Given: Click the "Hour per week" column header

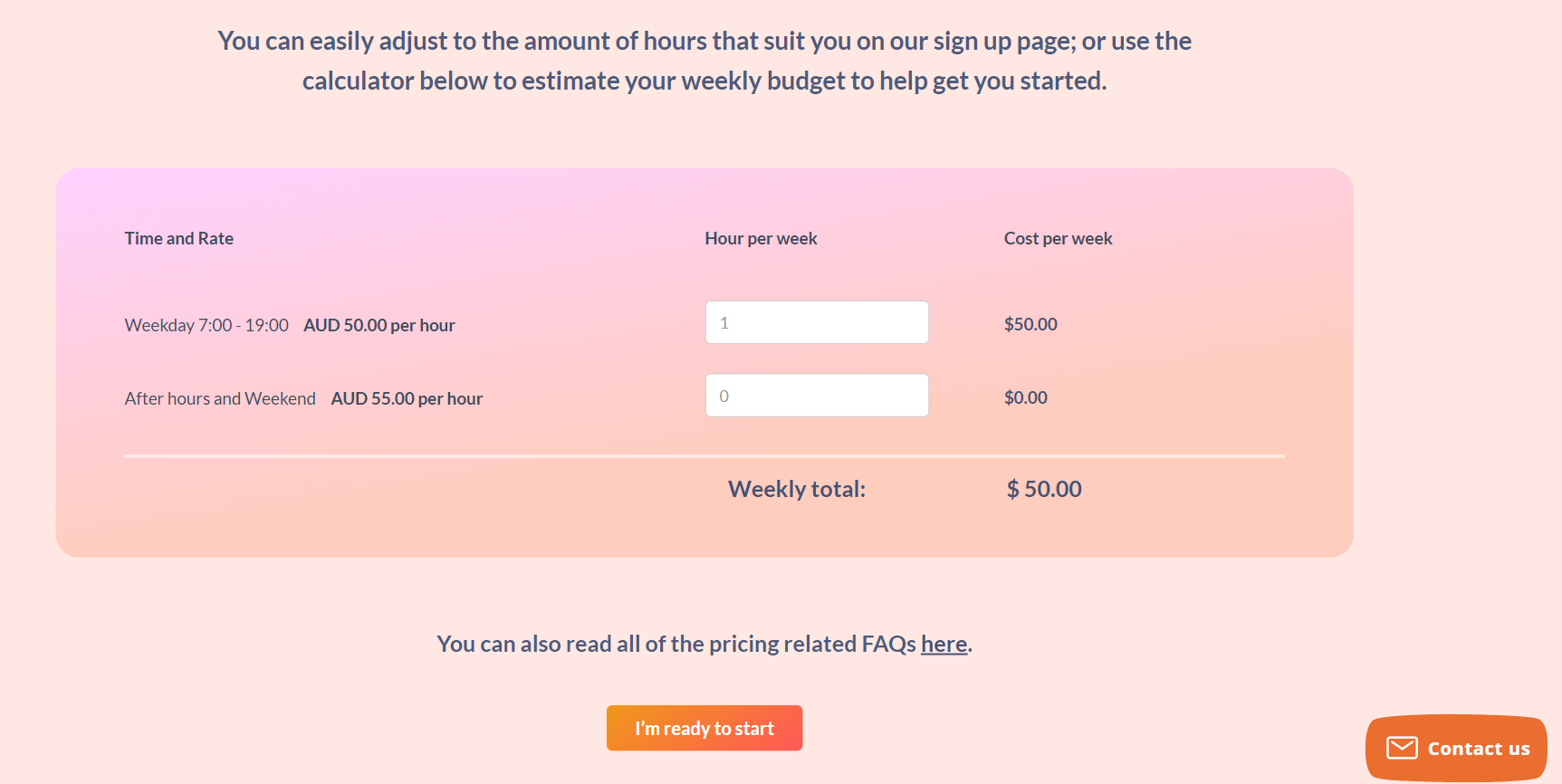Looking at the screenshot, I should pyautogui.click(x=761, y=238).
